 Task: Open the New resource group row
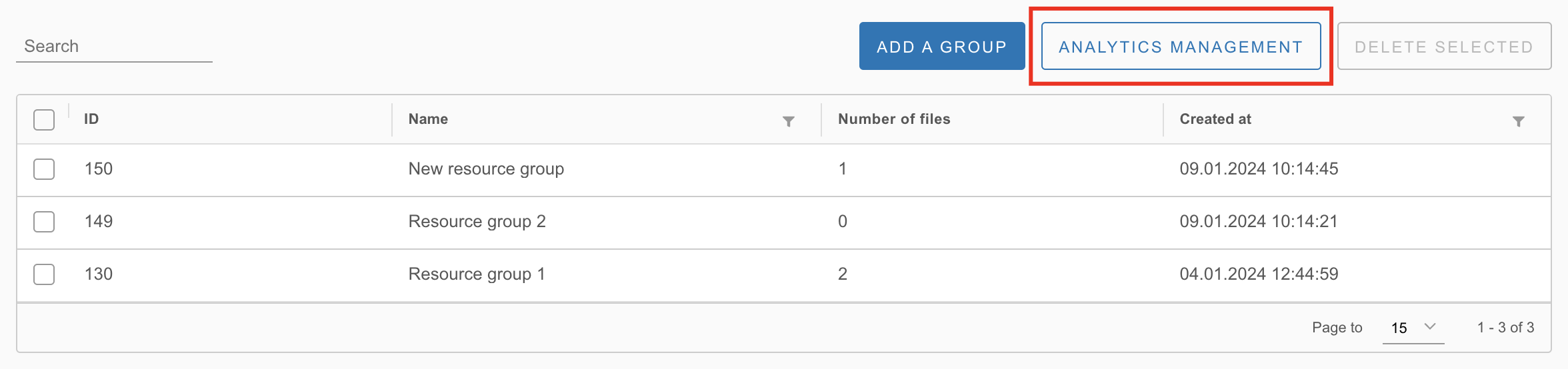(x=486, y=169)
